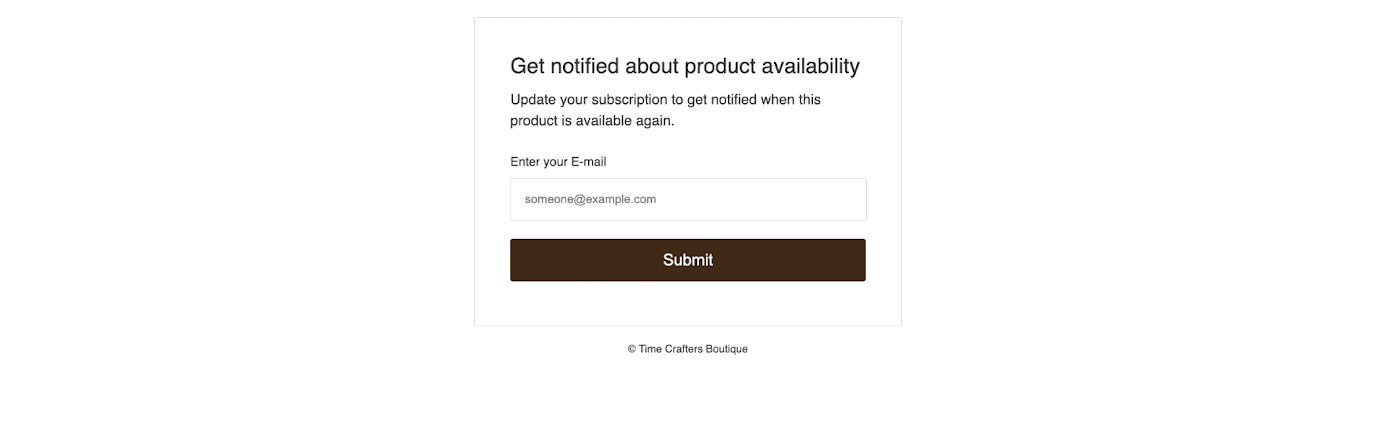Send the form using the Submit button
Viewport: 1374px width, 421px height.
[687, 260]
